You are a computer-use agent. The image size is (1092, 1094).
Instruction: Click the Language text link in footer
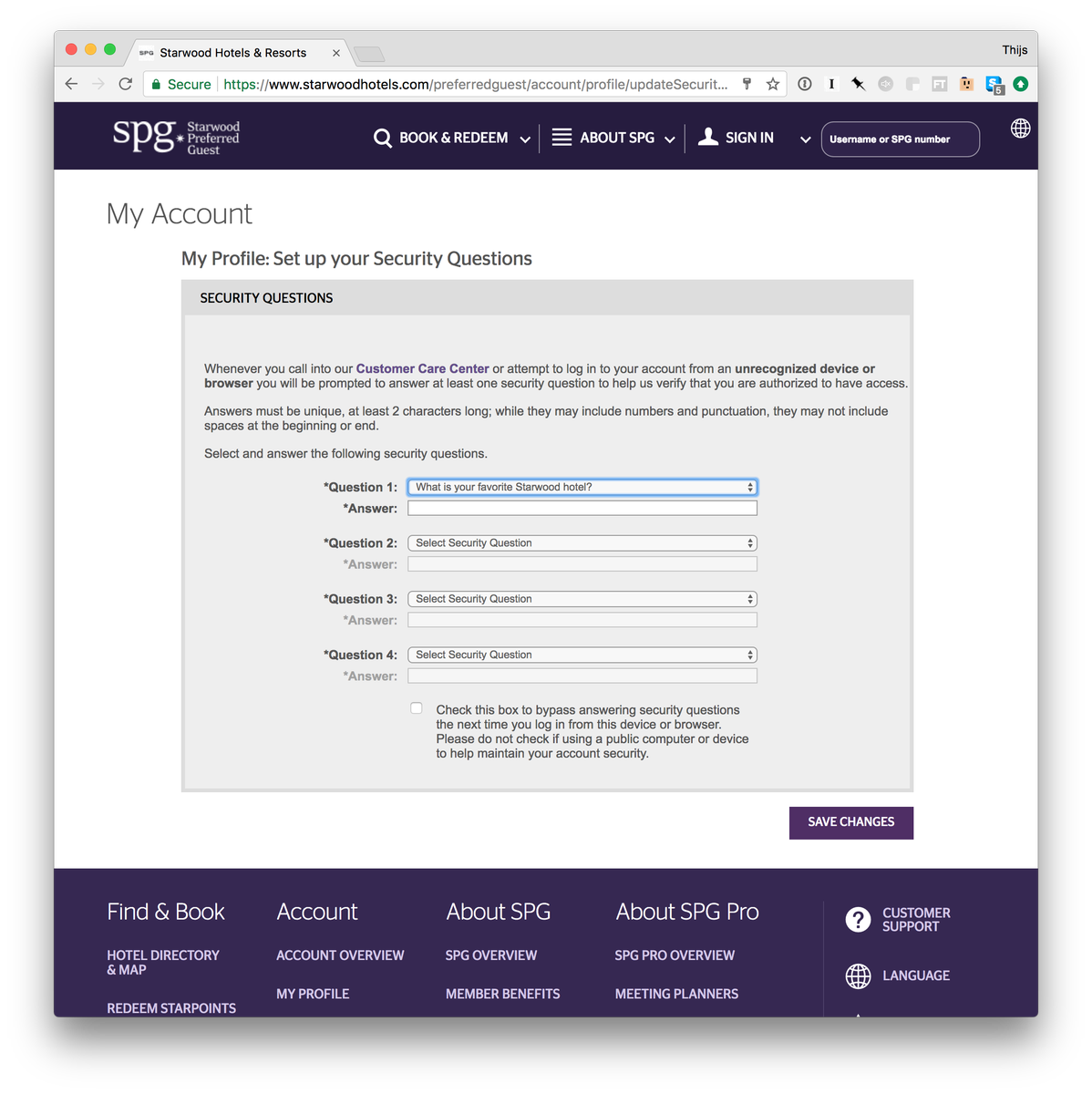pos(916,975)
